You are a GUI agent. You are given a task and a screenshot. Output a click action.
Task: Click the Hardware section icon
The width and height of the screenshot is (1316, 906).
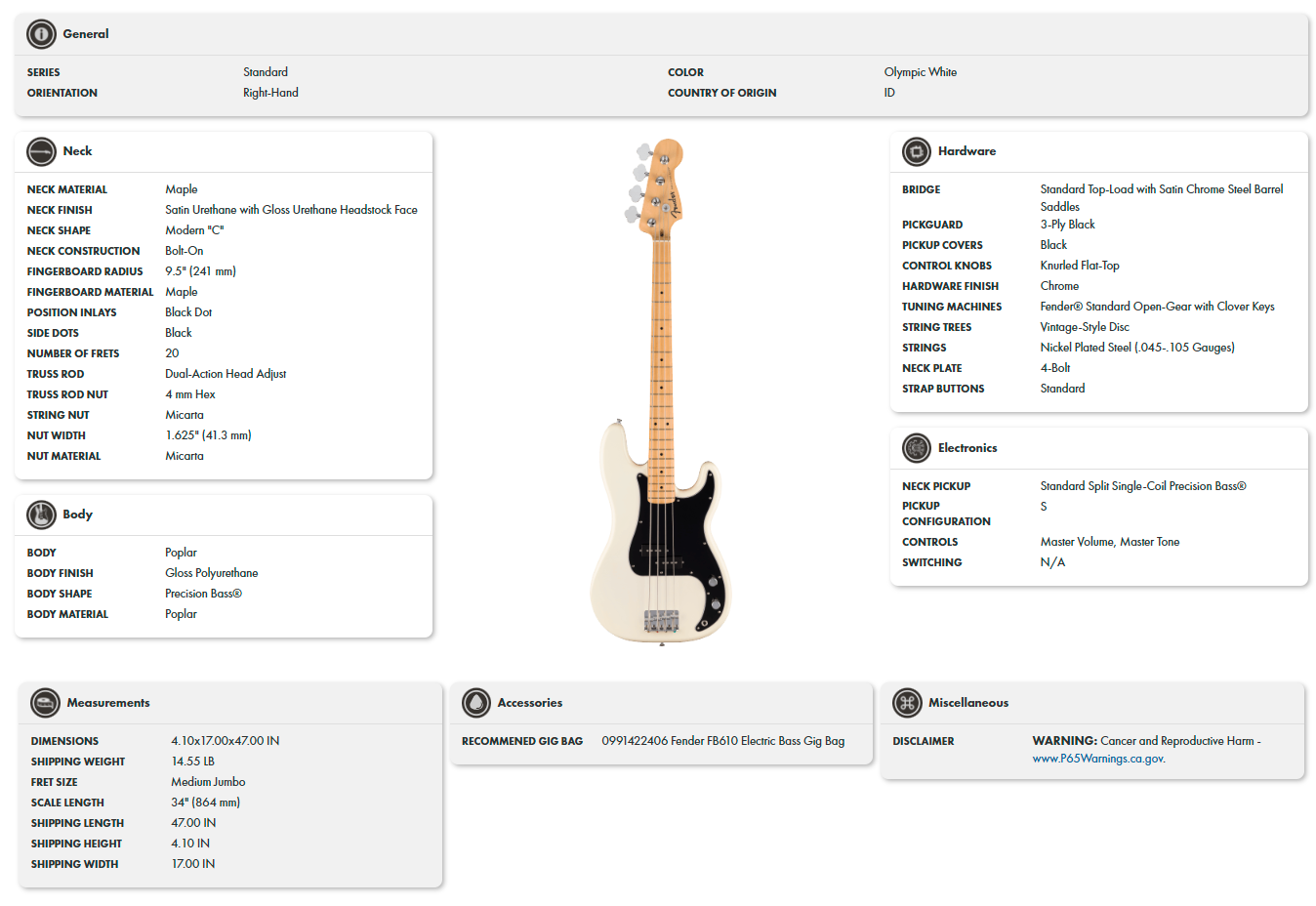coord(916,151)
